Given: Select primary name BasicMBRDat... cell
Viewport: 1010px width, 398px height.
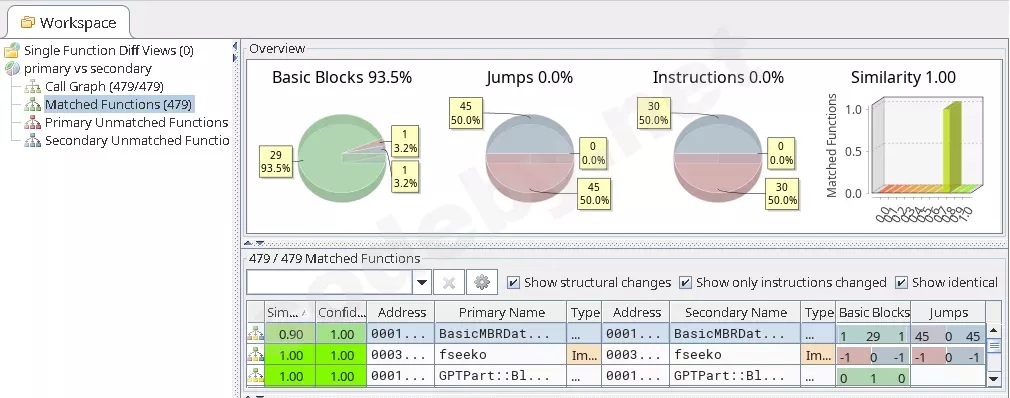Looking at the screenshot, I should (x=501, y=334).
